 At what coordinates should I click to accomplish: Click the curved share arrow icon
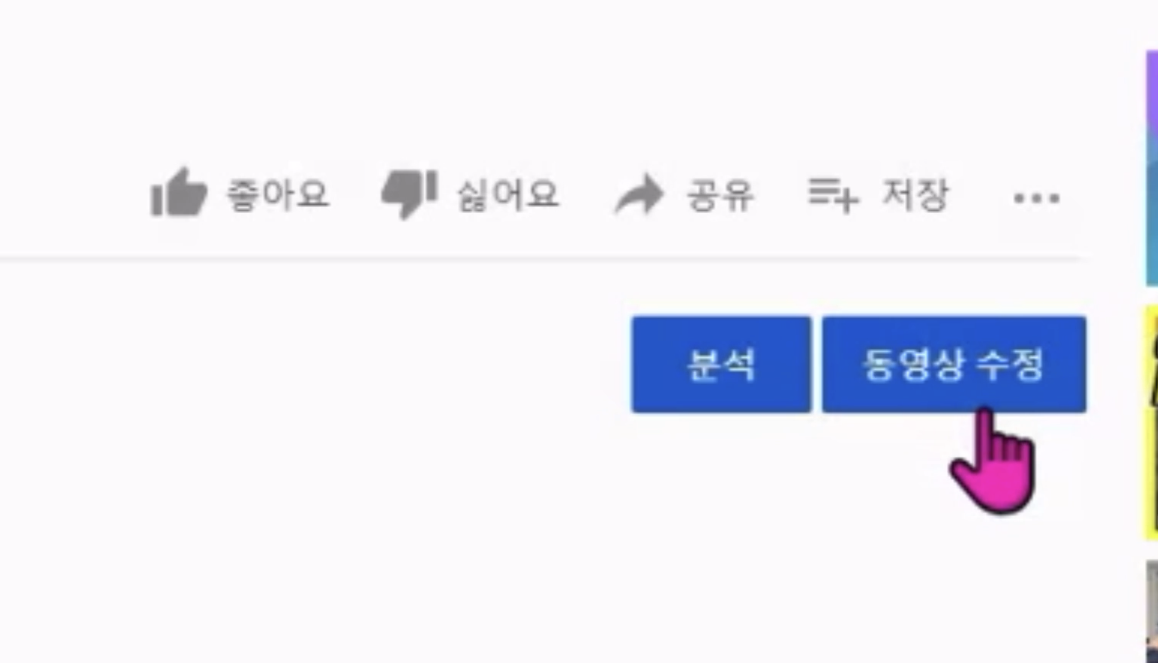pos(640,195)
